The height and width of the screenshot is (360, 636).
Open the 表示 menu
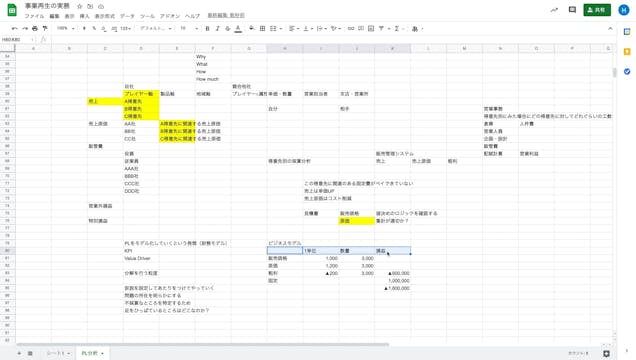[70, 16]
